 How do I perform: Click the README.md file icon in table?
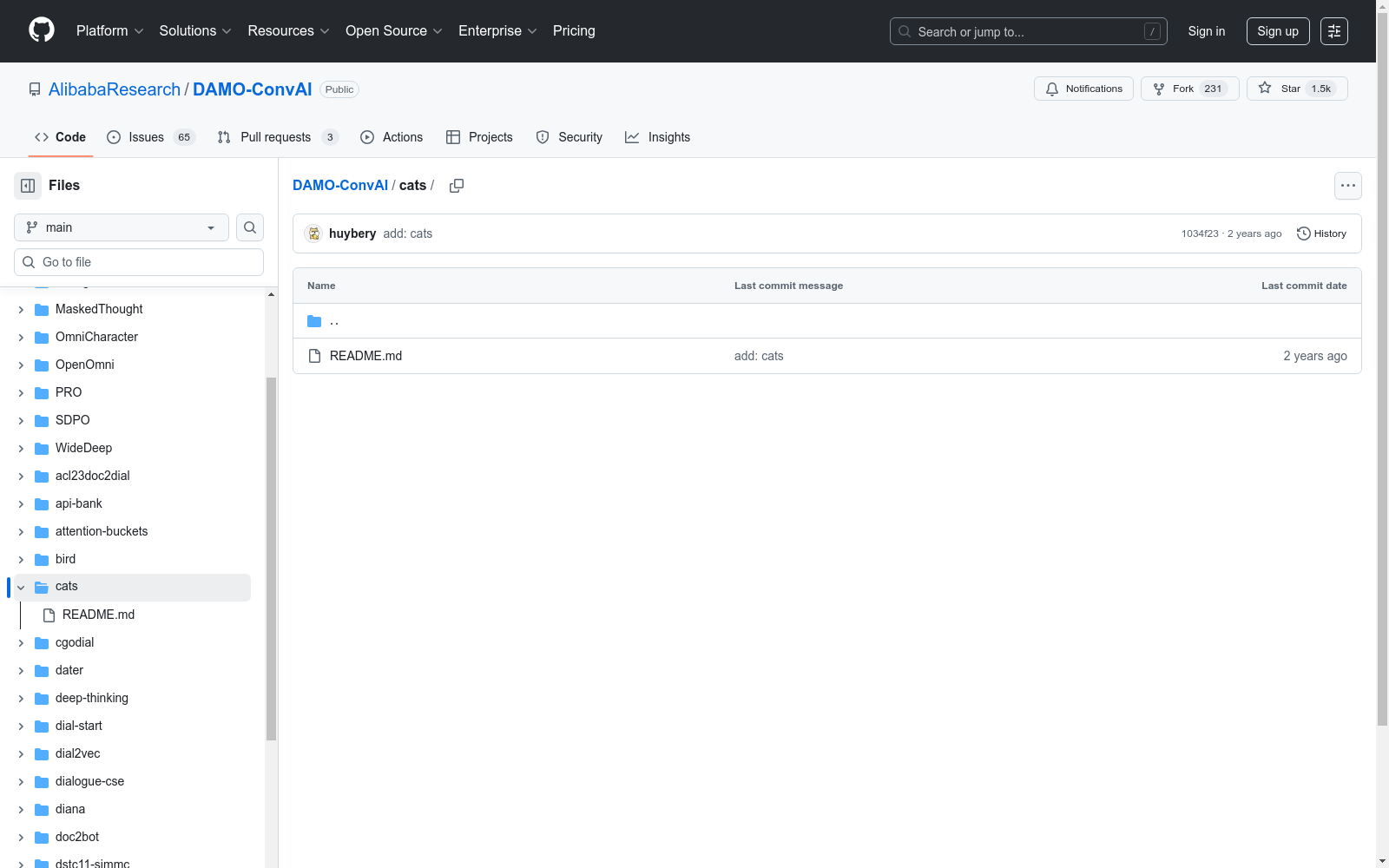coord(314,356)
